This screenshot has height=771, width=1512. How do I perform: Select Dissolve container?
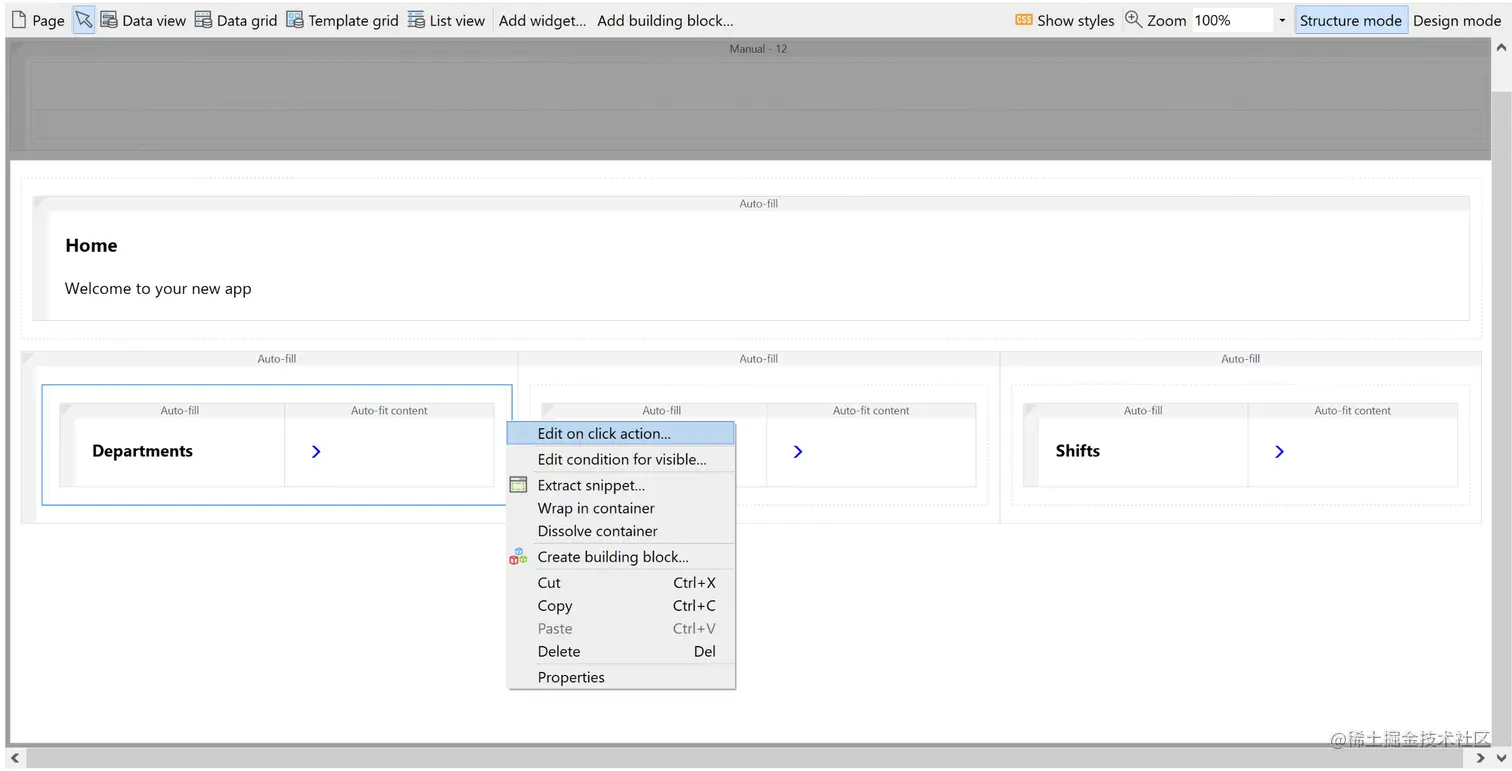coord(621,531)
